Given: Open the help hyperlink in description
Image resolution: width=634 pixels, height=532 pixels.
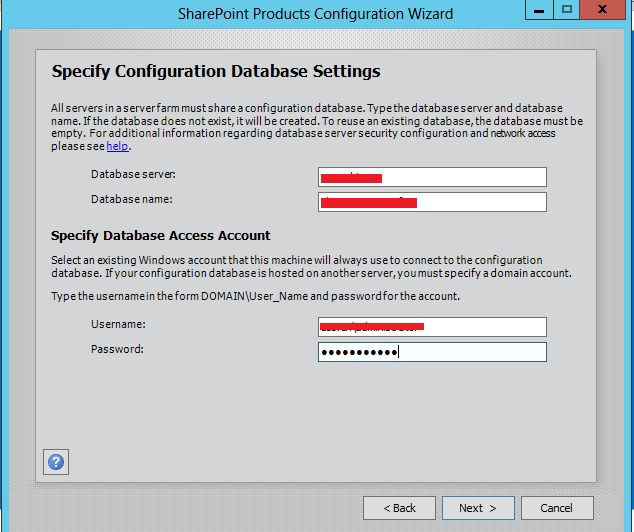Looking at the screenshot, I should pos(117,146).
